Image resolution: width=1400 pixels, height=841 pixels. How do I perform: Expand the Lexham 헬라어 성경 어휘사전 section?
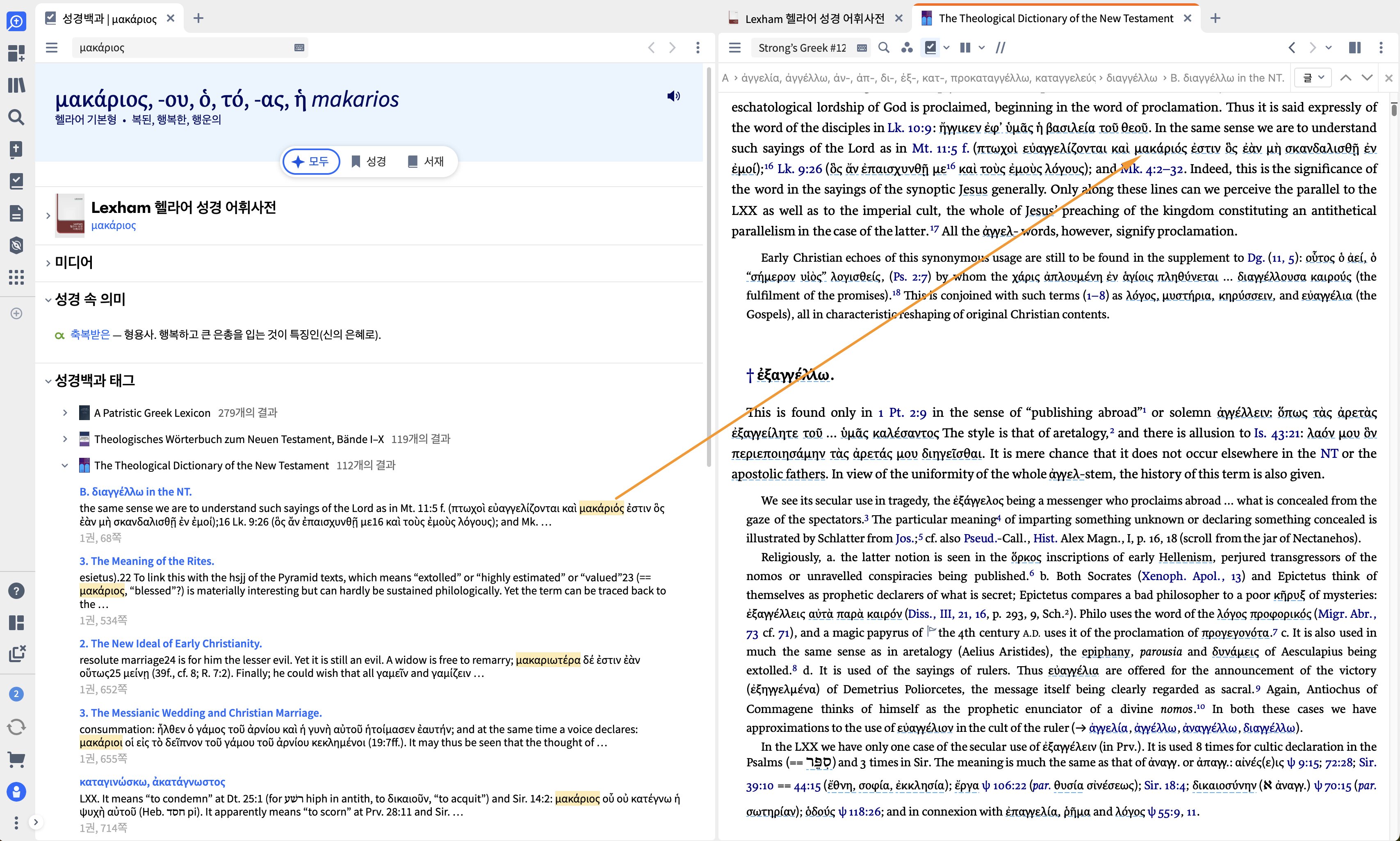[48, 216]
